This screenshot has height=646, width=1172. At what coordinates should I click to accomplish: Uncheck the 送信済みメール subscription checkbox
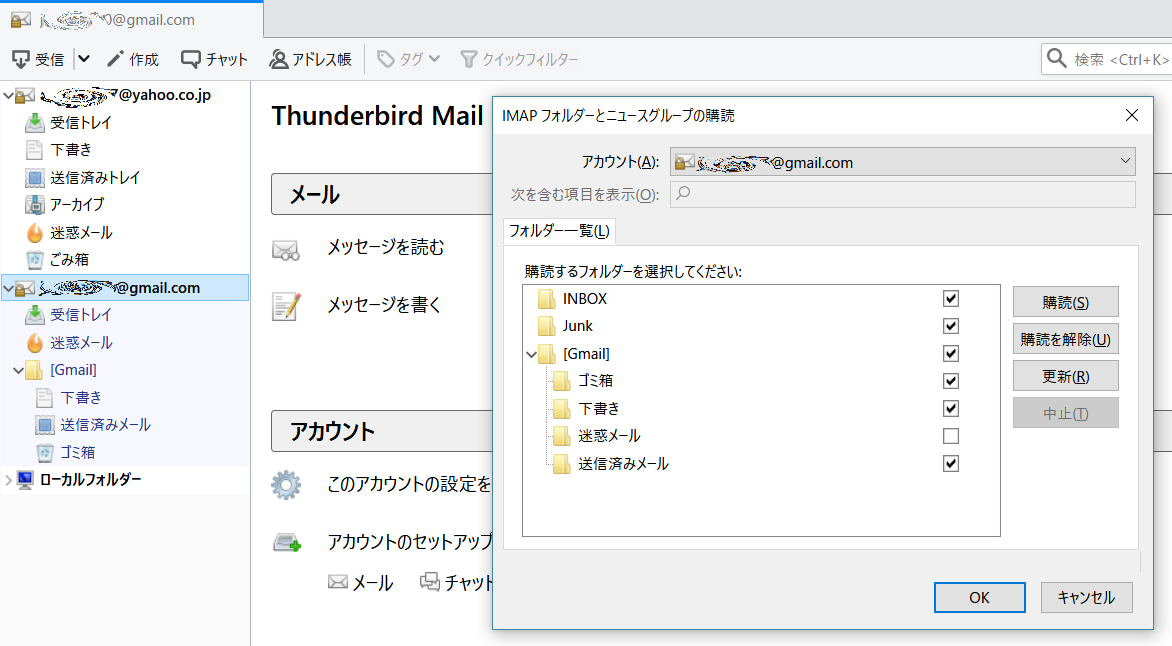951,464
